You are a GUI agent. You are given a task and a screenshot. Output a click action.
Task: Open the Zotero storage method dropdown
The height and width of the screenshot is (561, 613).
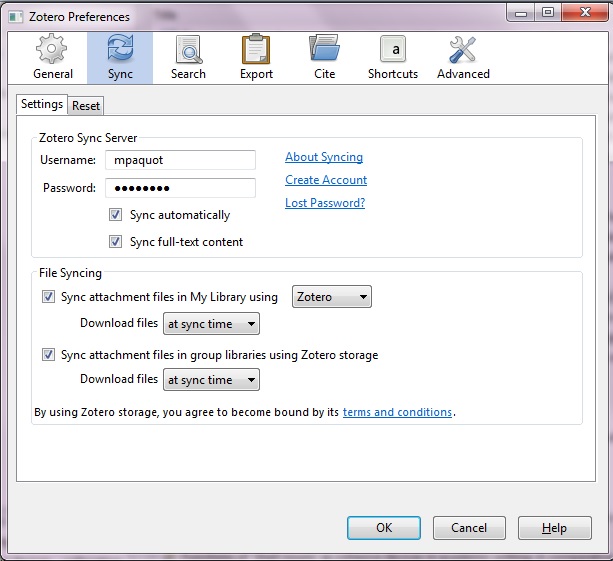(332, 297)
